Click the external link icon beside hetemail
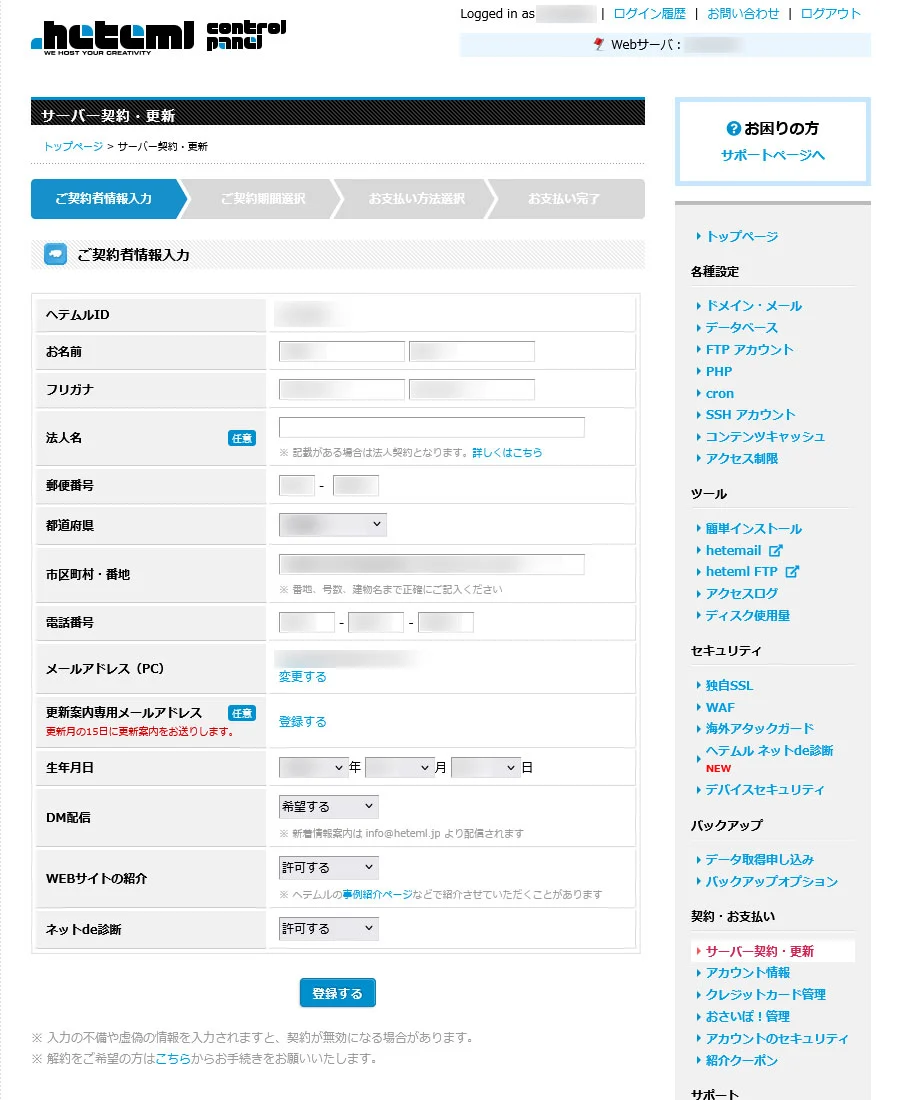Viewport: 900px width, 1100px height. click(x=775, y=551)
